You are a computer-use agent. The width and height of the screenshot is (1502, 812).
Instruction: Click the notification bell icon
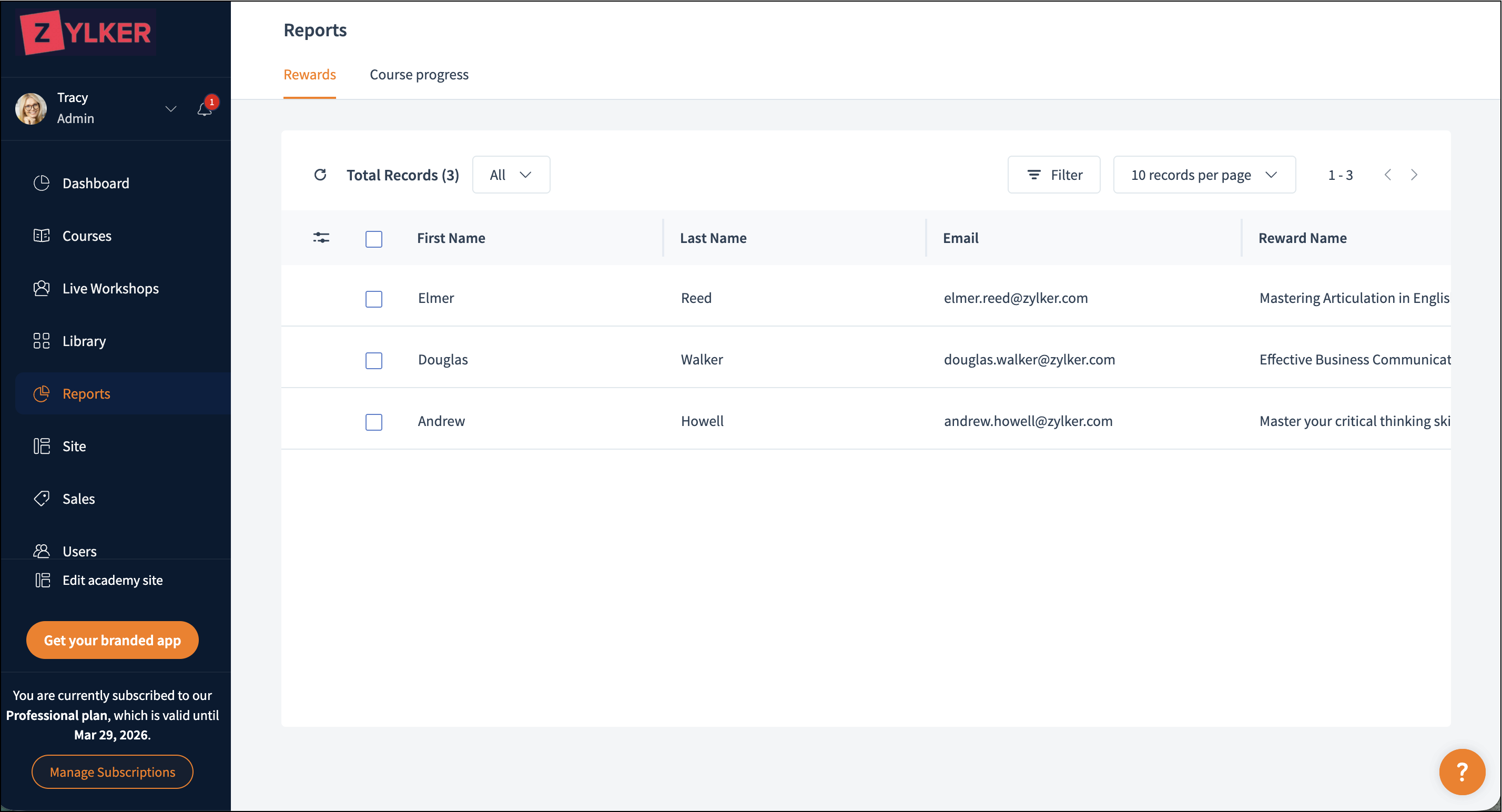[204, 109]
